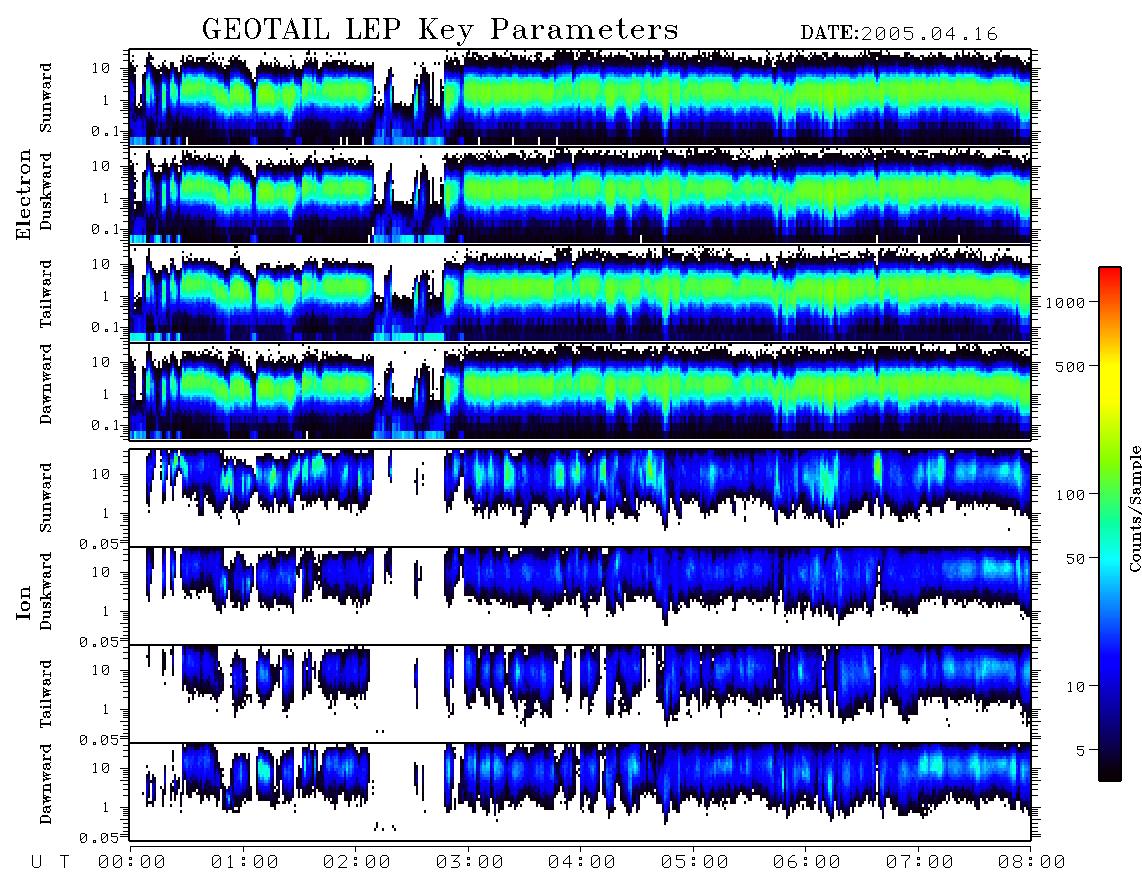Click the Ion "Duskward" axis label

[x=46, y=591]
